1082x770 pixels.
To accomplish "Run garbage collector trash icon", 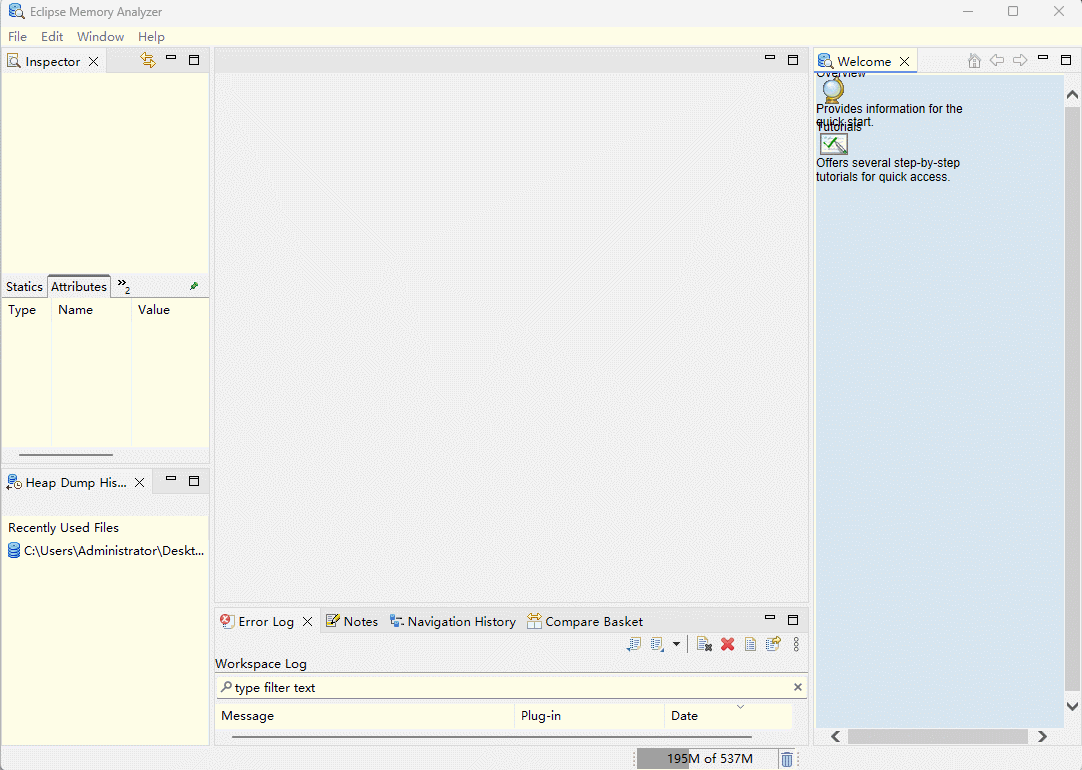I will [x=787, y=759].
